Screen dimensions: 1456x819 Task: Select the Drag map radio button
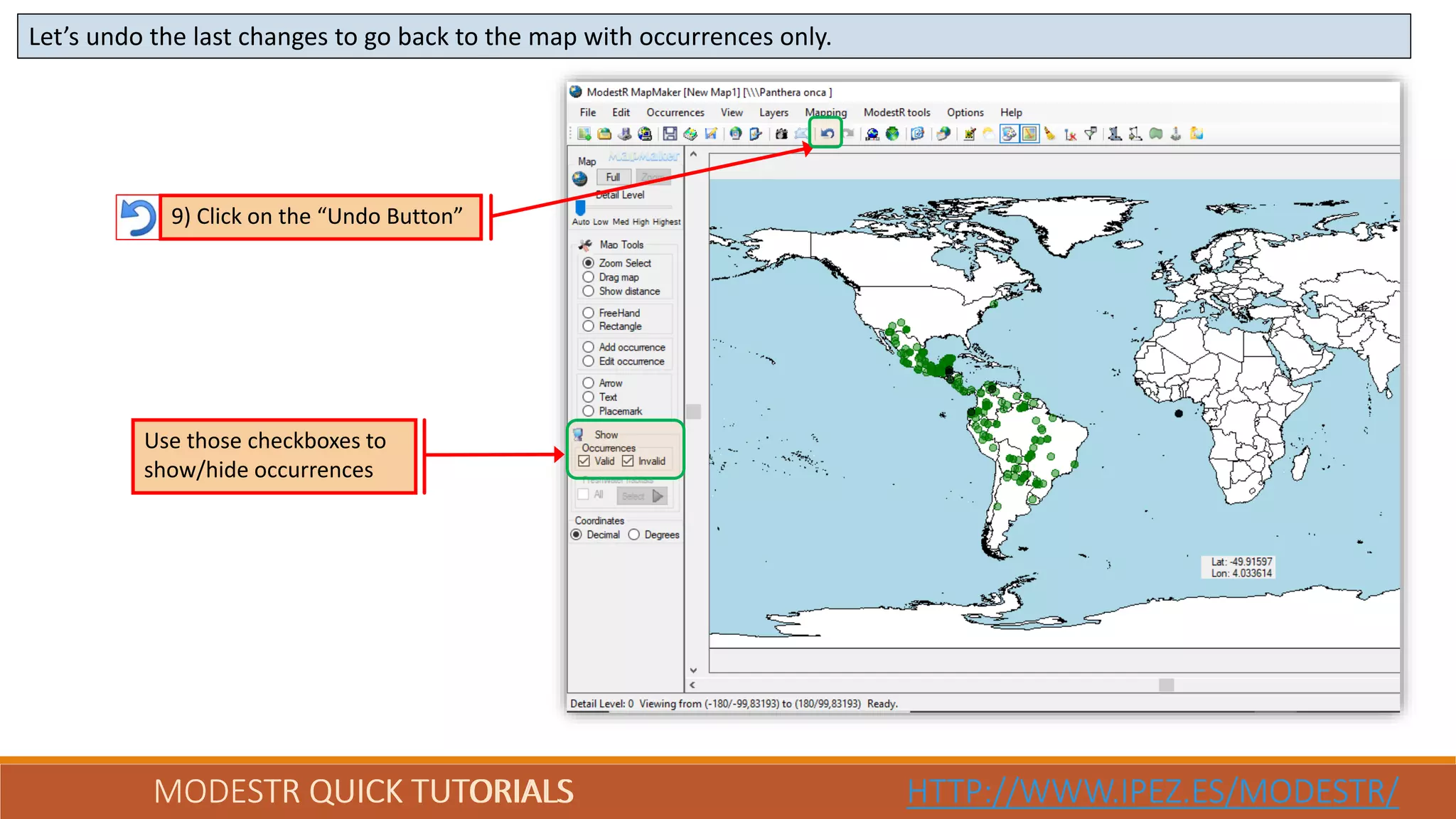point(589,277)
